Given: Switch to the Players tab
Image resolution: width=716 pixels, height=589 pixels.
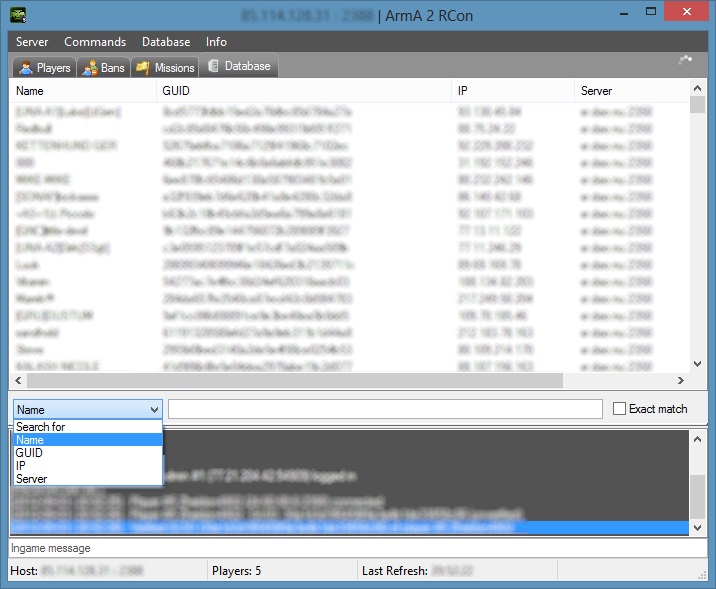Looking at the screenshot, I should point(44,68).
